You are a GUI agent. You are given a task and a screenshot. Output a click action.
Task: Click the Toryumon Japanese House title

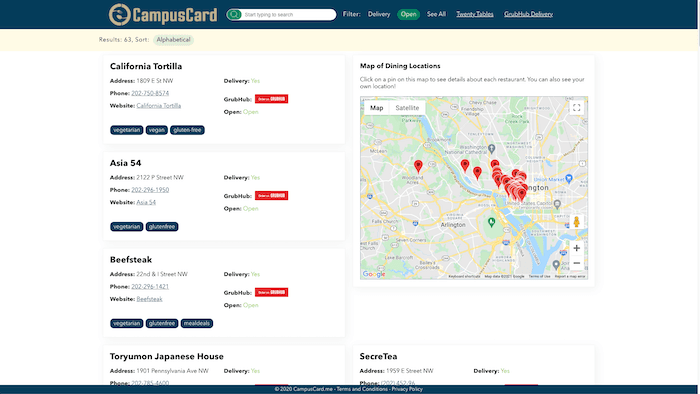[167, 357]
